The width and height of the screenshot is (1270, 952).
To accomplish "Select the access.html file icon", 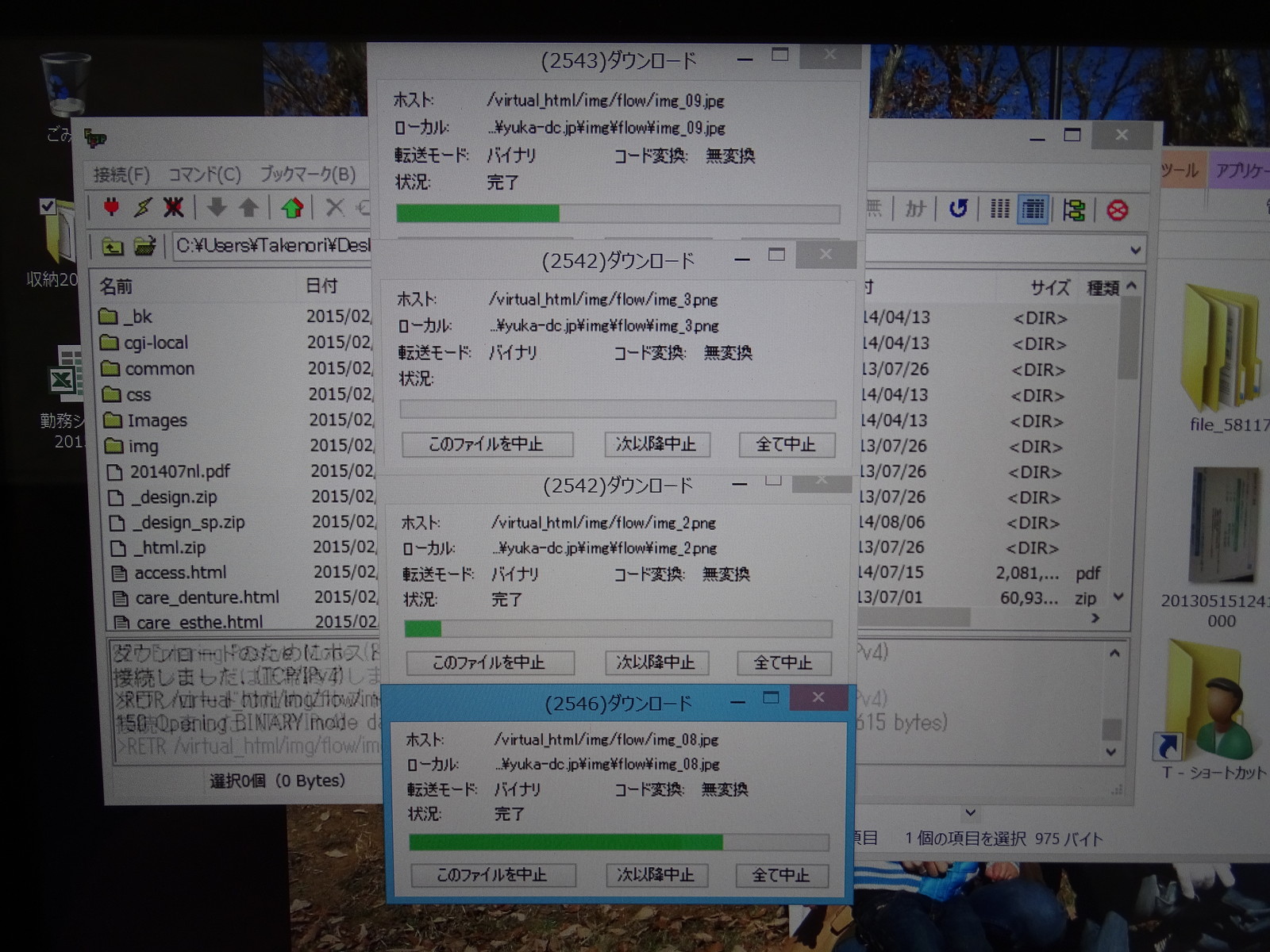I will [x=120, y=573].
